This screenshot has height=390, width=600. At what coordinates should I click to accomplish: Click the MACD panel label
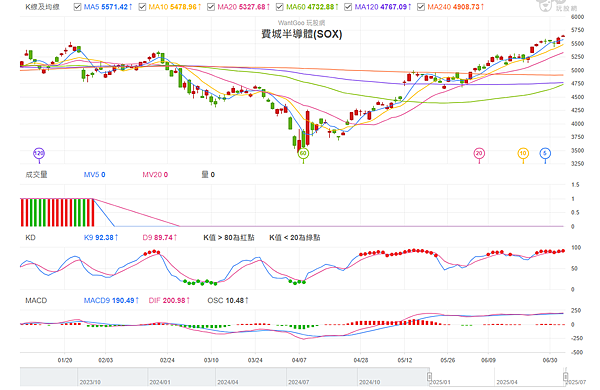click(36, 300)
